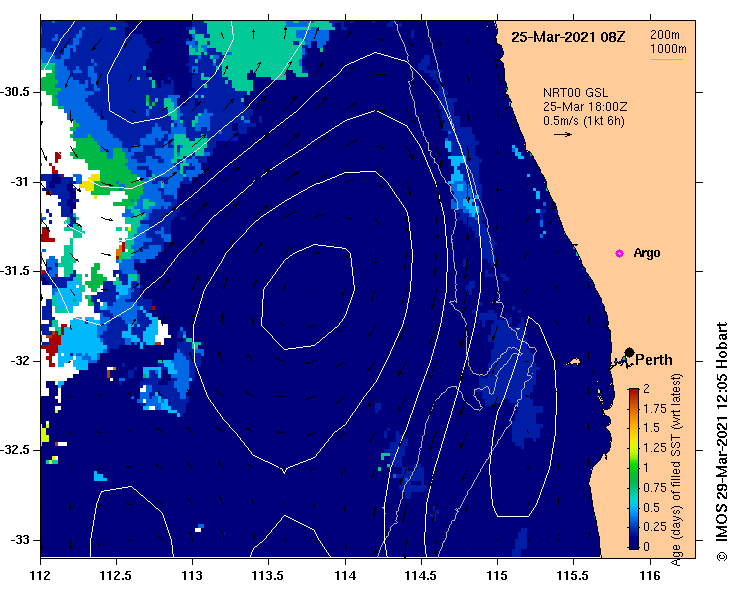Click the Age (days) of filled SST label
This screenshot has width=739, height=592.
click(x=676, y=470)
